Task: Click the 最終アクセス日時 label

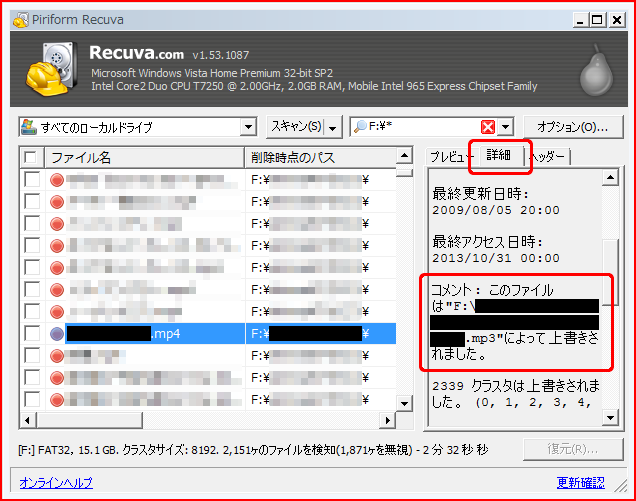Action: [488, 242]
